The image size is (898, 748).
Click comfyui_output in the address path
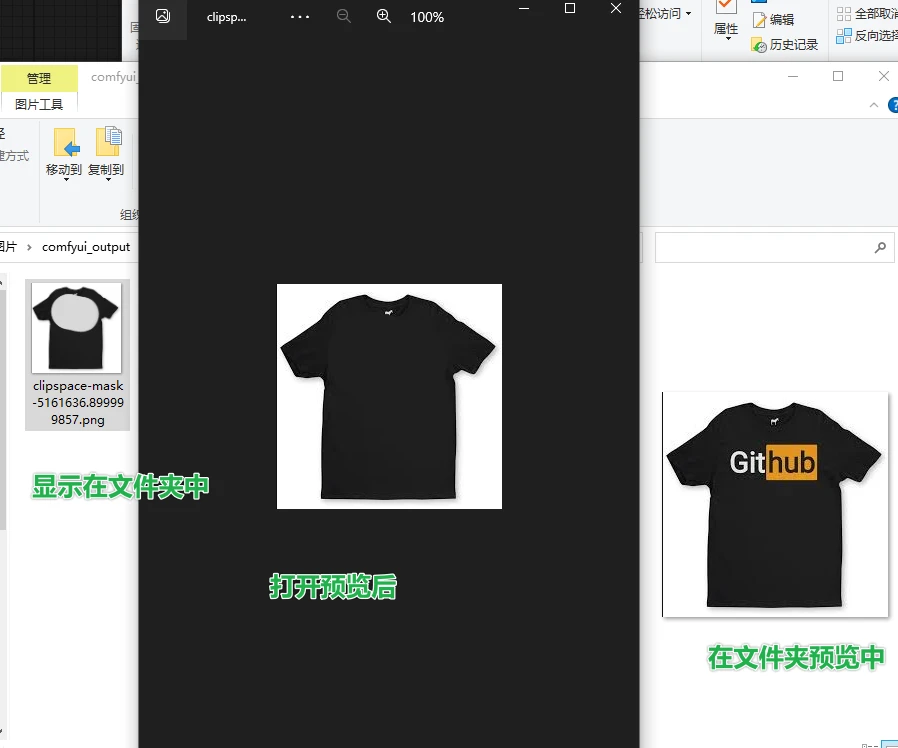[86, 247]
